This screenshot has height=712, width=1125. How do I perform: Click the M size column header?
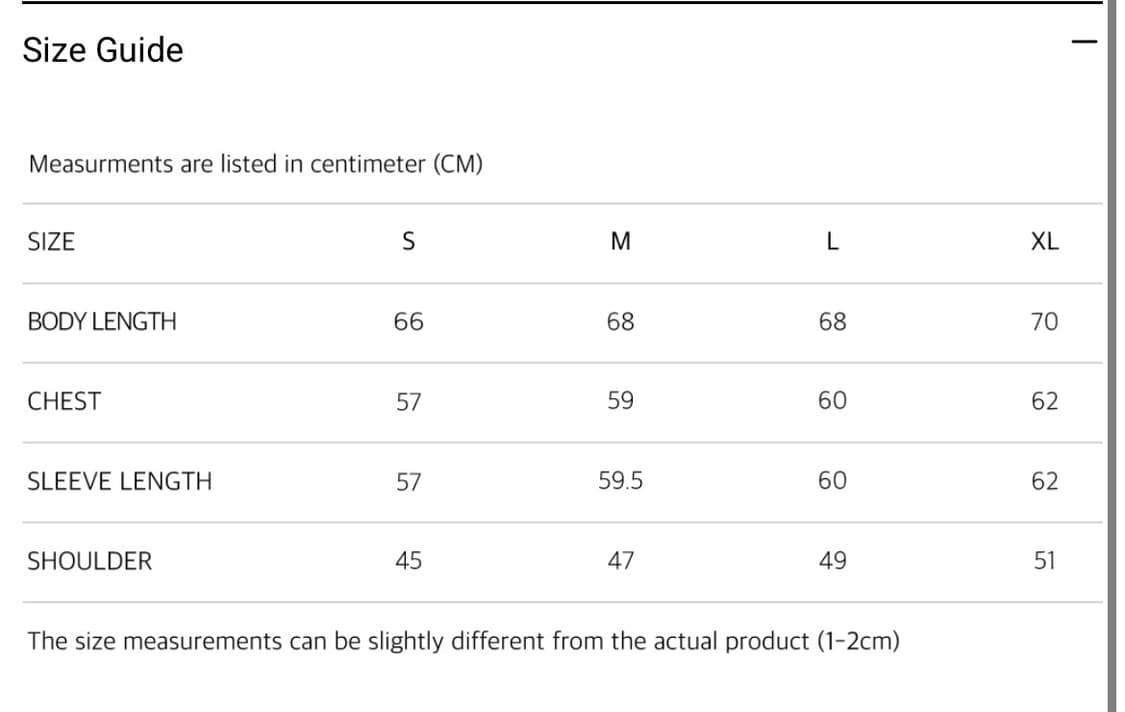[x=620, y=241]
